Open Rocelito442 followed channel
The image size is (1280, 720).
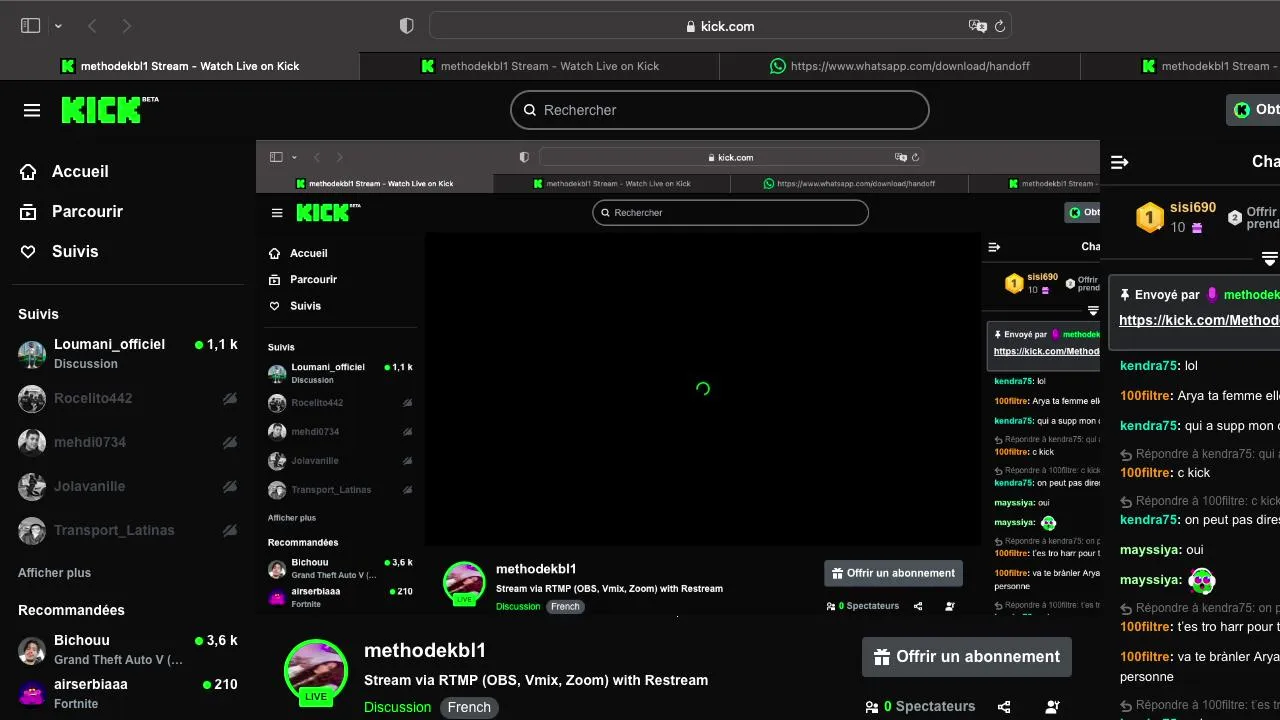[x=128, y=398]
